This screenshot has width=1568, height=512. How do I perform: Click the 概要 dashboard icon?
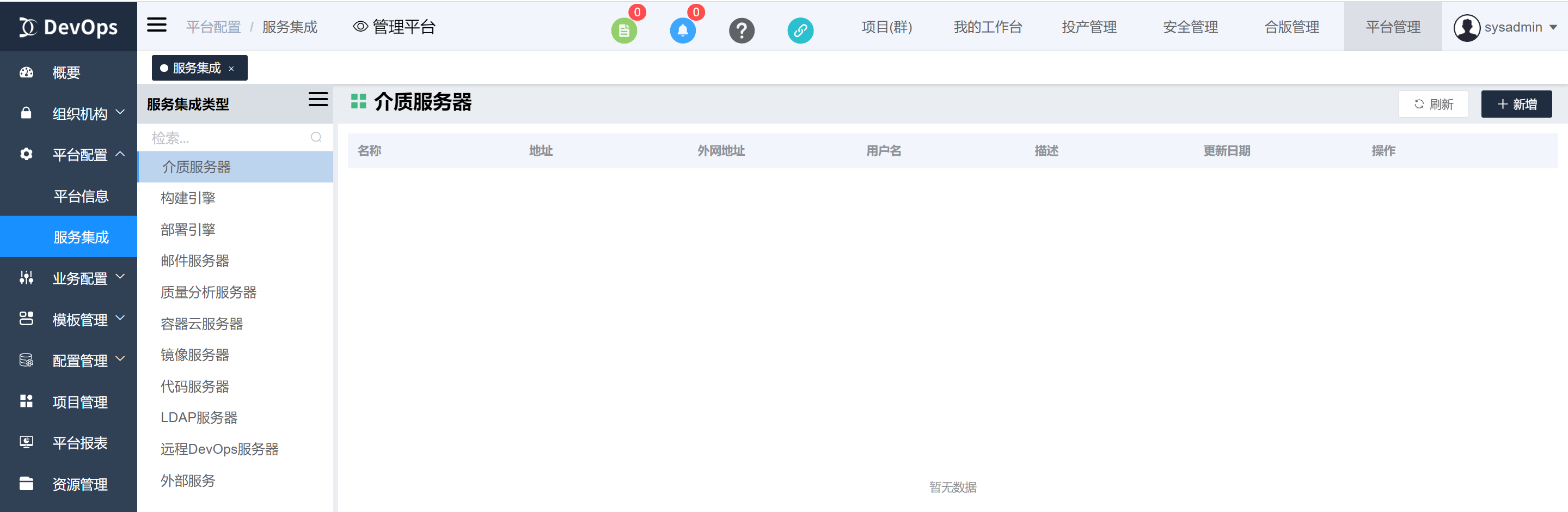coord(26,72)
